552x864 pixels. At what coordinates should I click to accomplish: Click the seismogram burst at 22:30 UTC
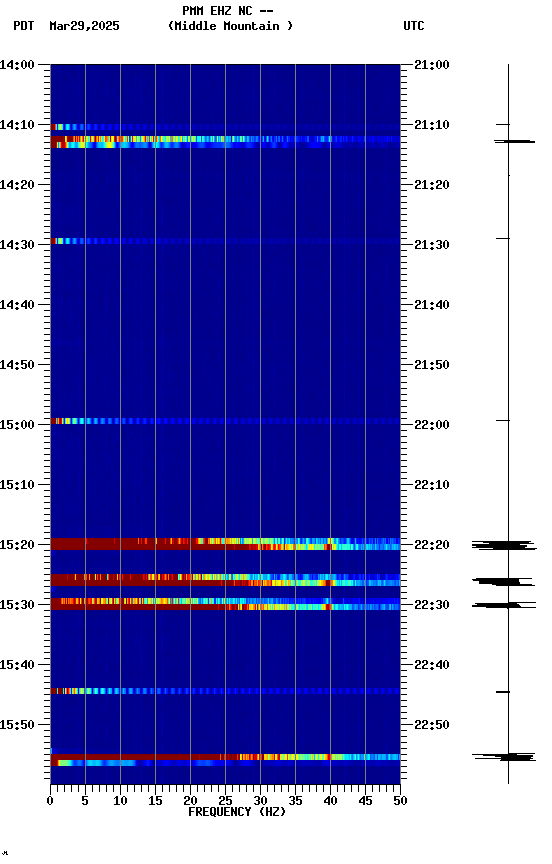504,605
